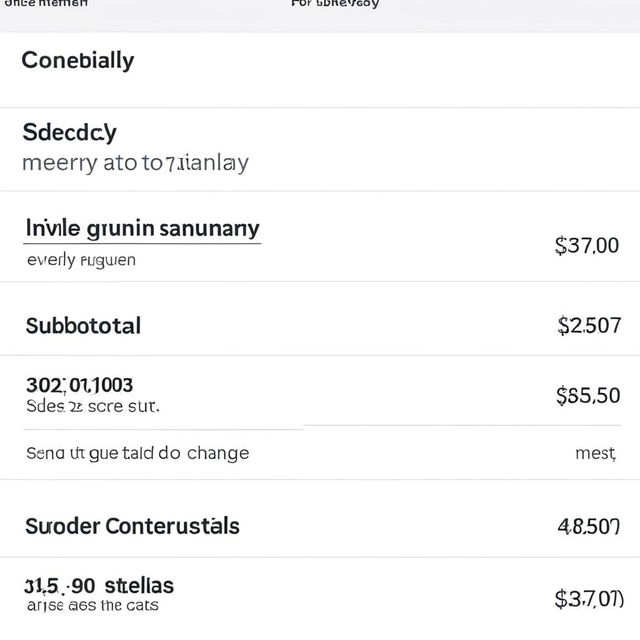Viewport: 640px width, 640px height.
Task: Click the everly ruguren subtext
Action: click(x=81, y=260)
